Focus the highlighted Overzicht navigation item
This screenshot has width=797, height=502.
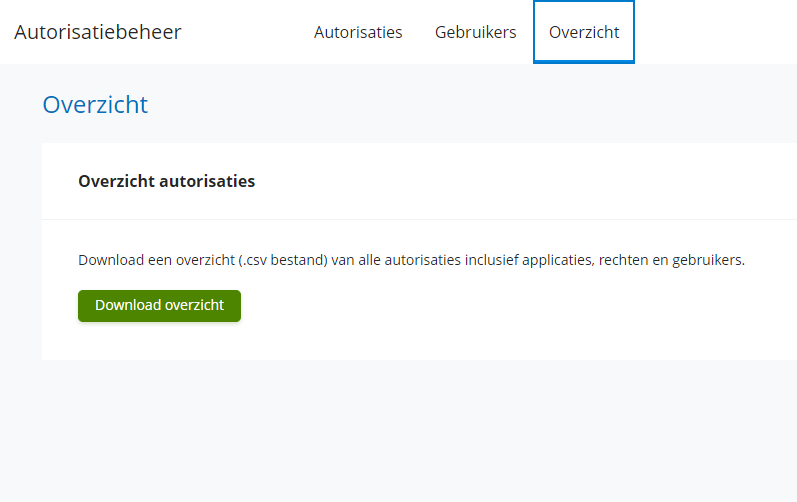coord(584,32)
